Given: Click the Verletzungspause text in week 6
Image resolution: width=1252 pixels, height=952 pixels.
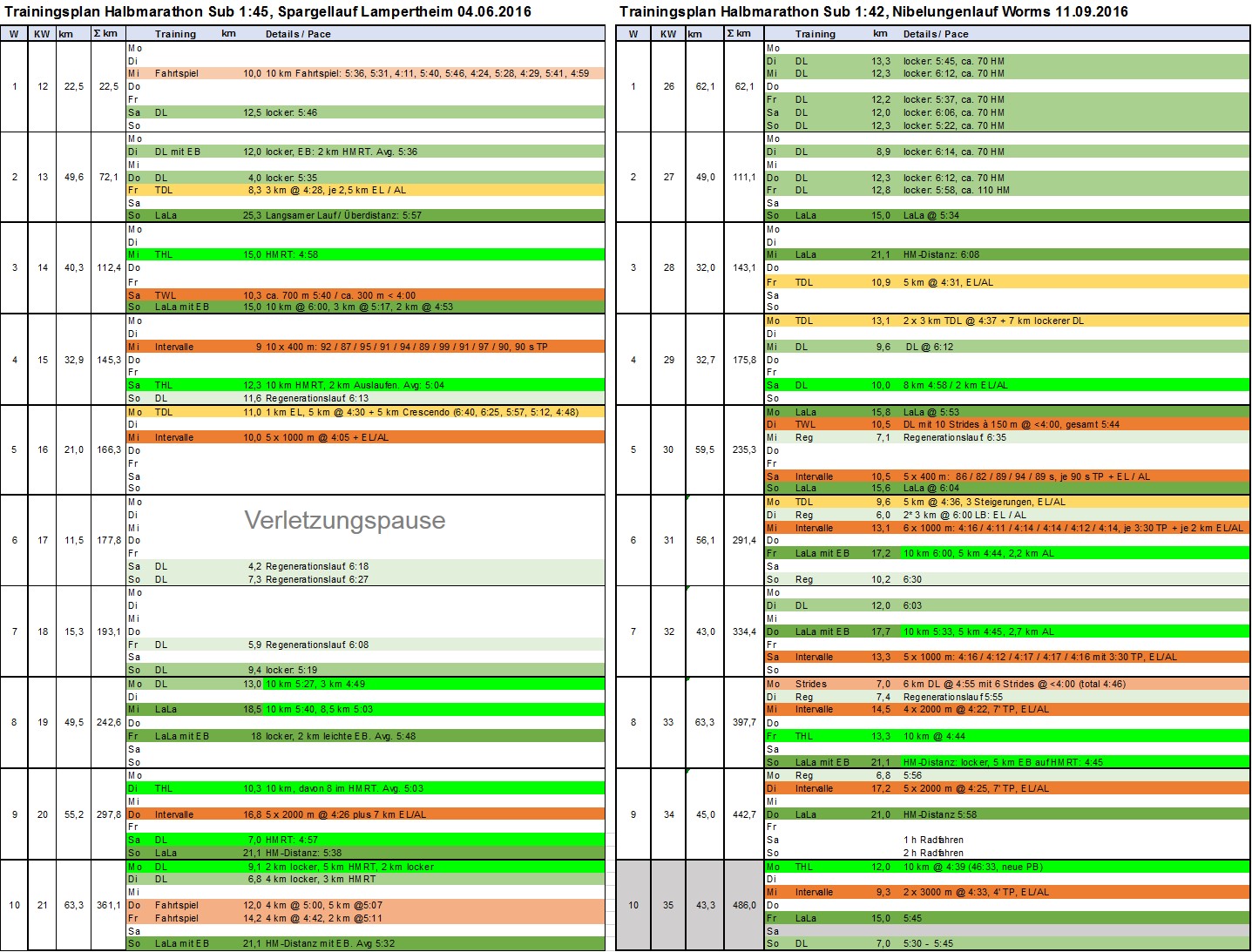Looking at the screenshot, I should [344, 520].
